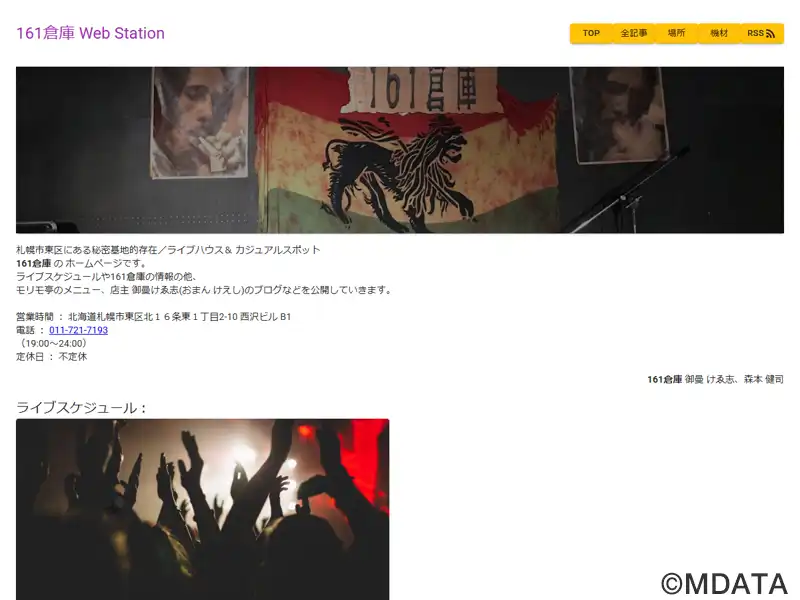Go to the TOP menu button
The width and height of the screenshot is (800, 600).
[x=591, y=33]
